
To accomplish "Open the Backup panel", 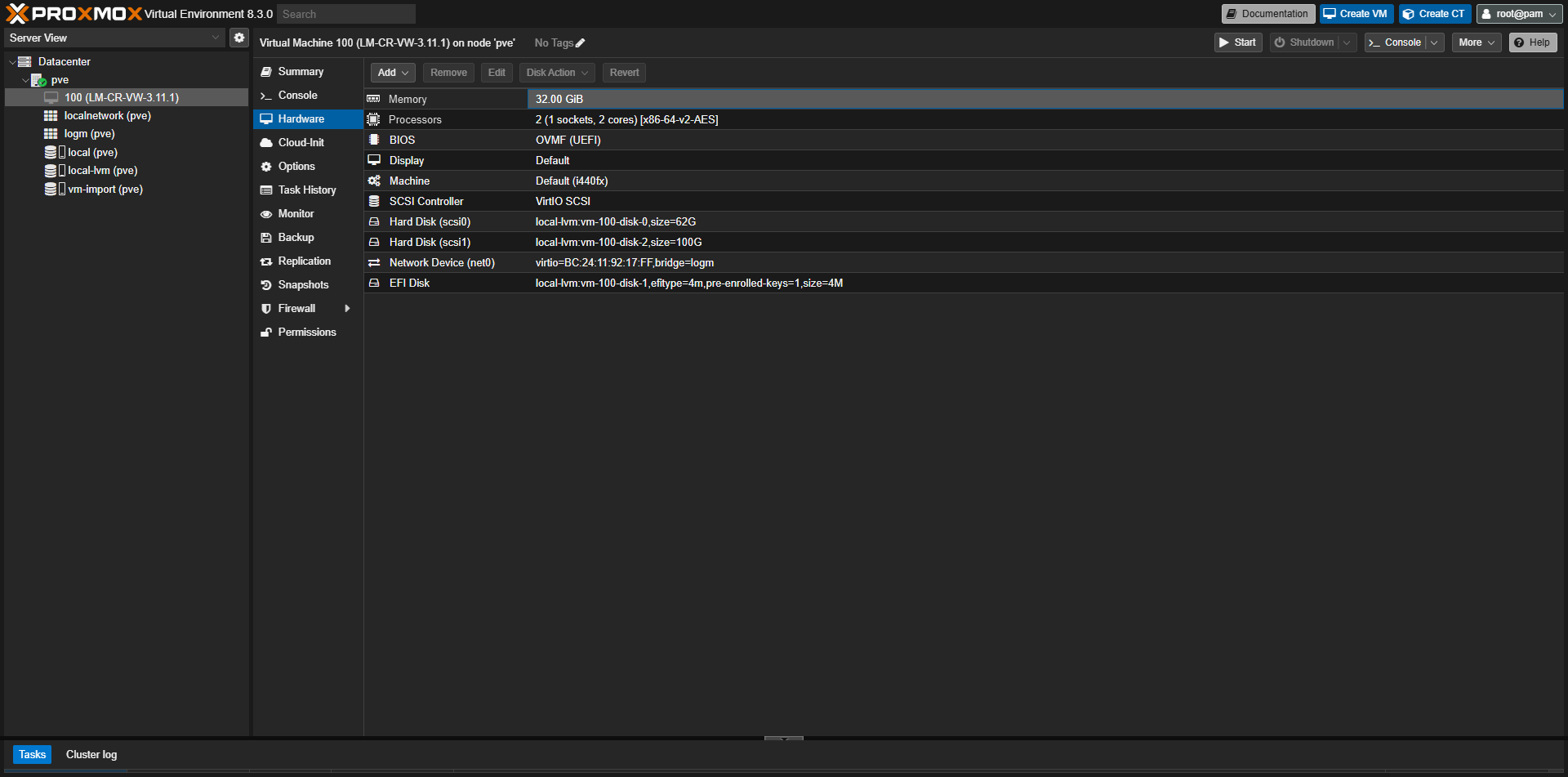I will [x=295, y=237].
